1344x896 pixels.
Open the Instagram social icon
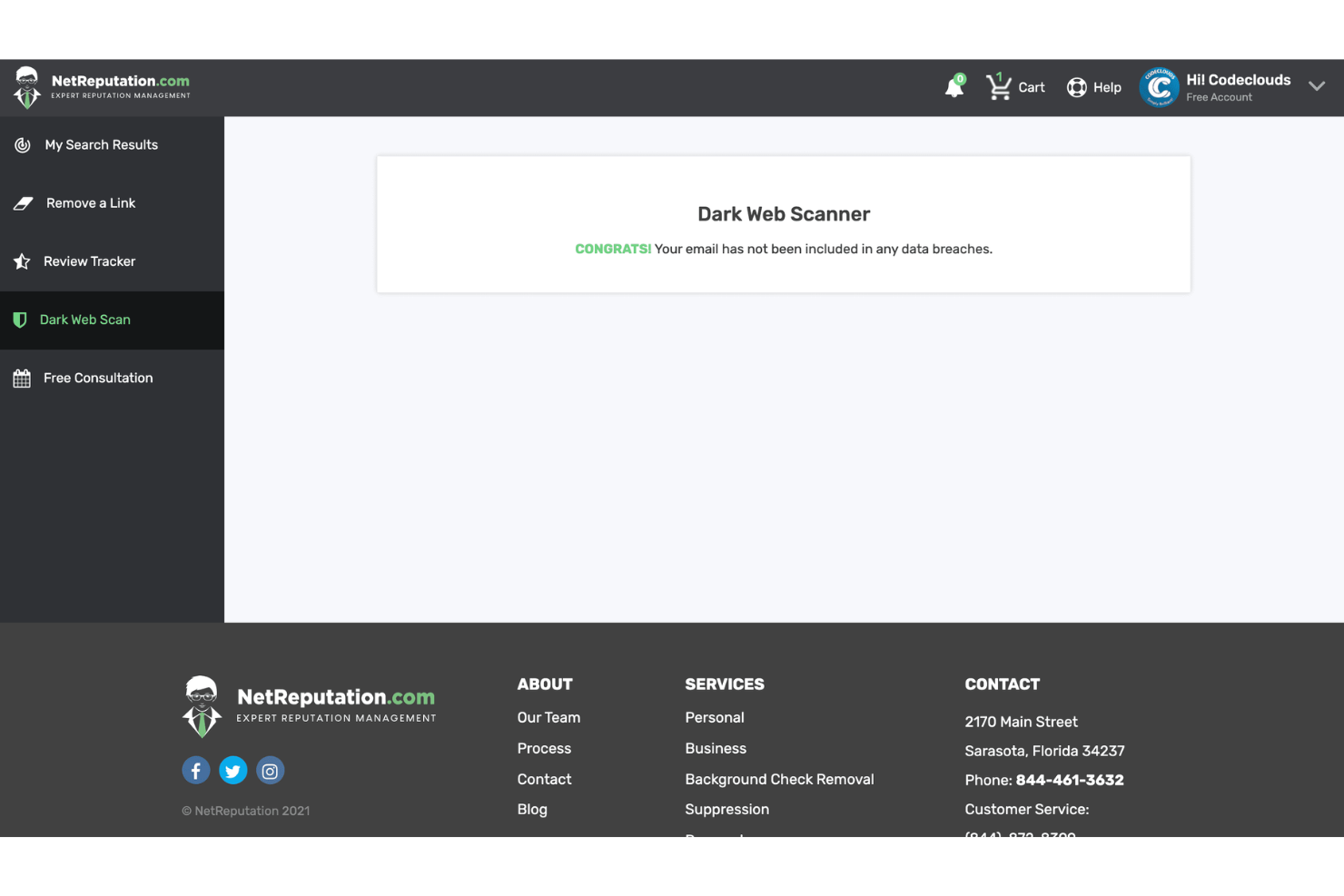click(270, 770)
